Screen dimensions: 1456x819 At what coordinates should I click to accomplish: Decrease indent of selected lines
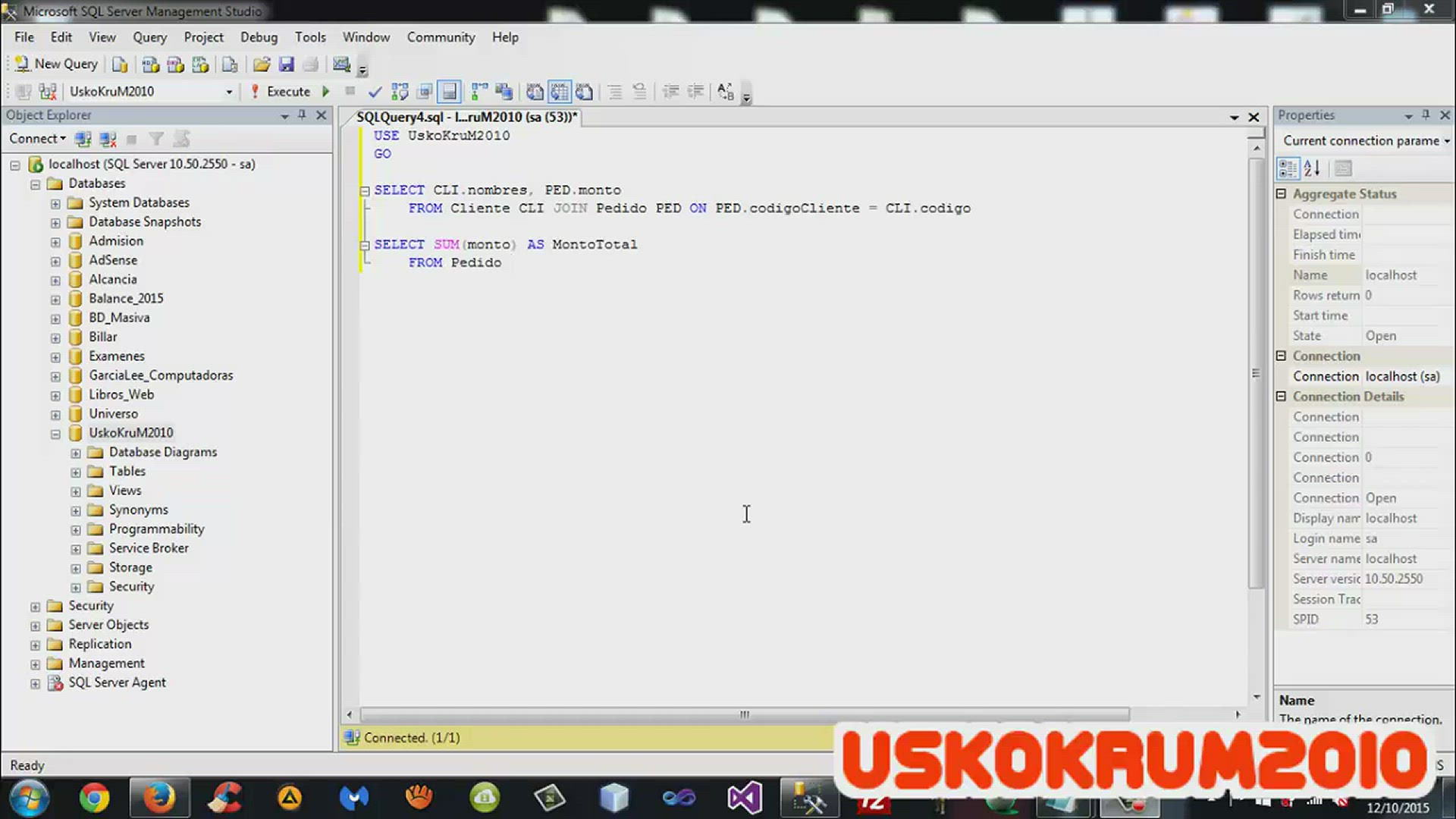[x=670, y=92]
